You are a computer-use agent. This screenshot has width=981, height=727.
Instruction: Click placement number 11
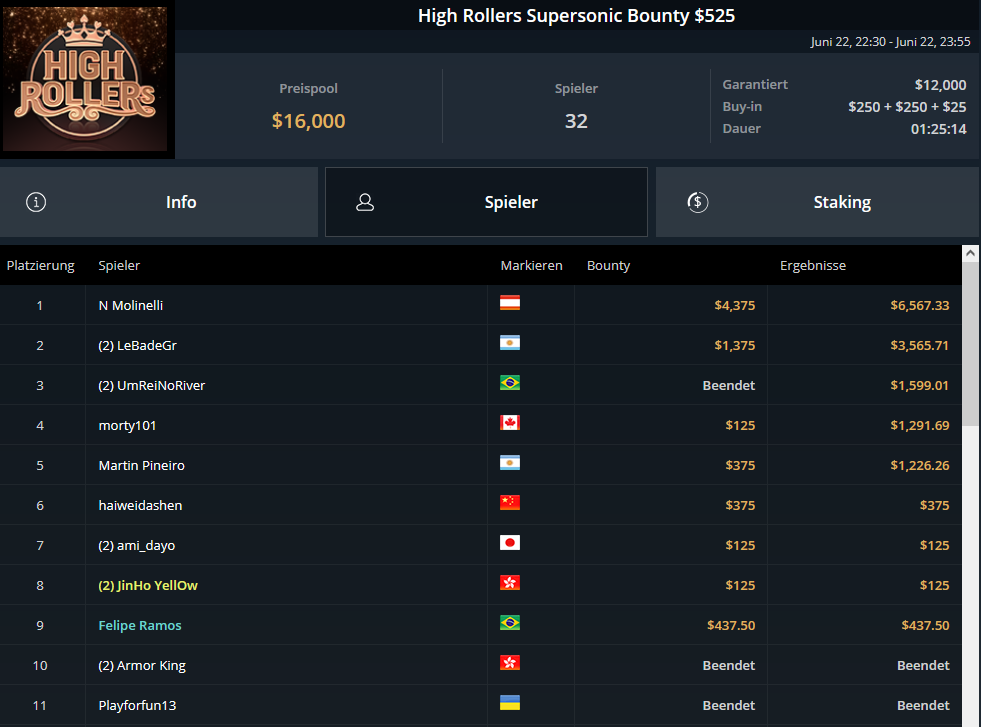(x=39, y=706)
